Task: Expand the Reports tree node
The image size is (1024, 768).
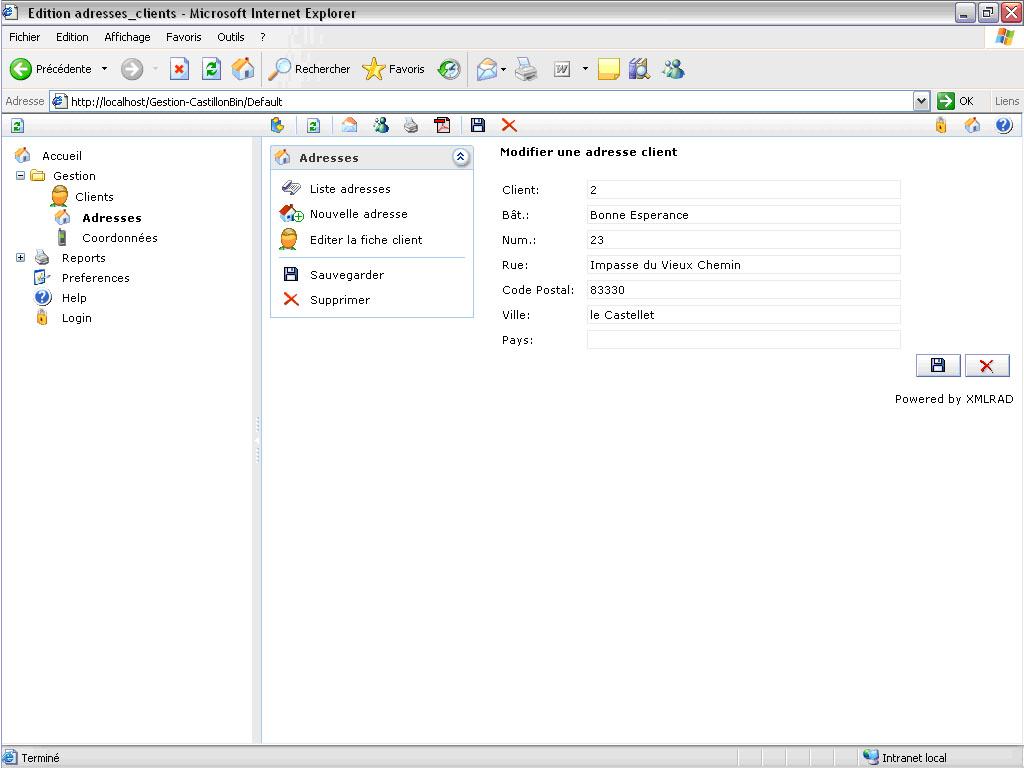Action: [20, 258]
